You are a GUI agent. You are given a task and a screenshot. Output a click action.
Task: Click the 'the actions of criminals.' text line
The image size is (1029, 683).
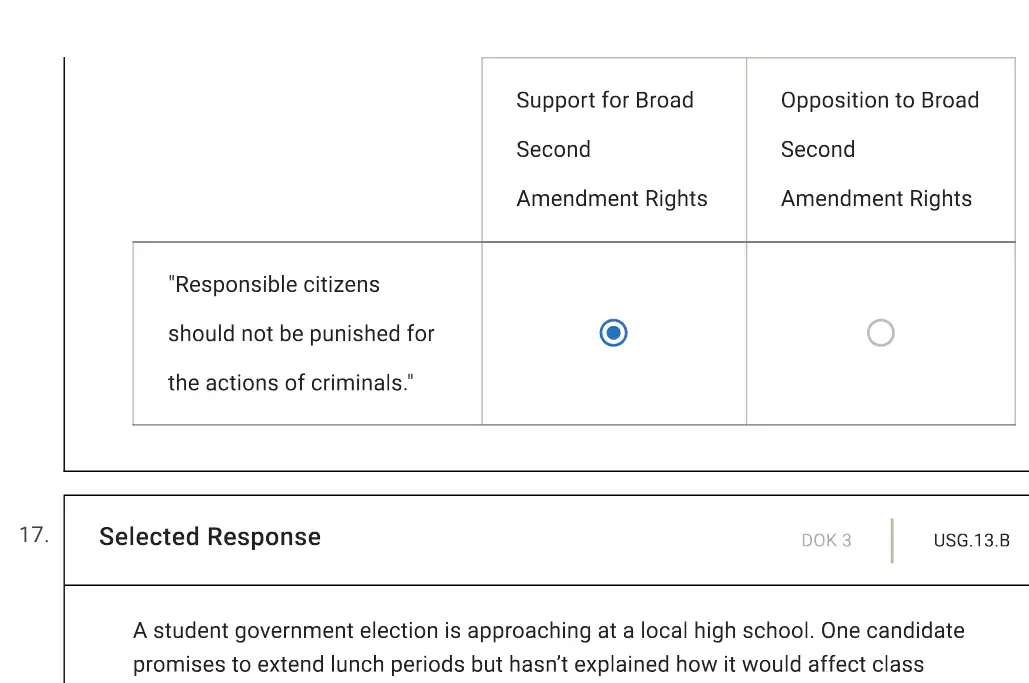point(291,383)
